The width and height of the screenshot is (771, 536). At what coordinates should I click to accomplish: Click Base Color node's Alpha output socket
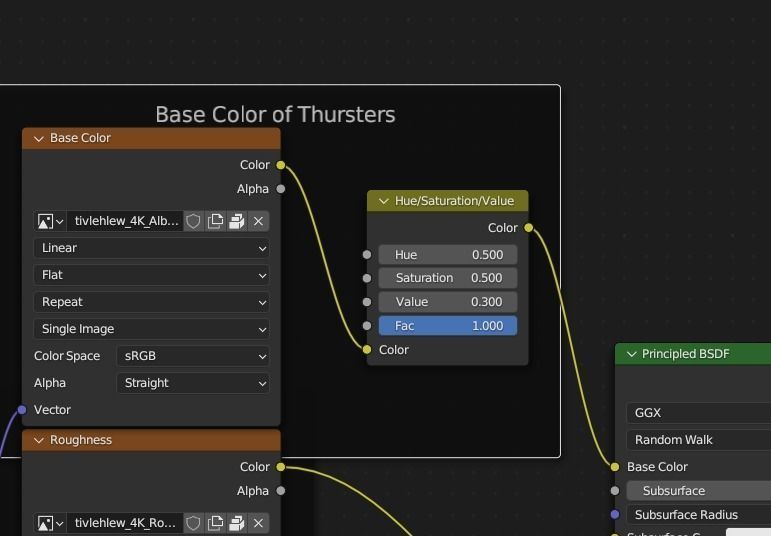pos(281,189)
